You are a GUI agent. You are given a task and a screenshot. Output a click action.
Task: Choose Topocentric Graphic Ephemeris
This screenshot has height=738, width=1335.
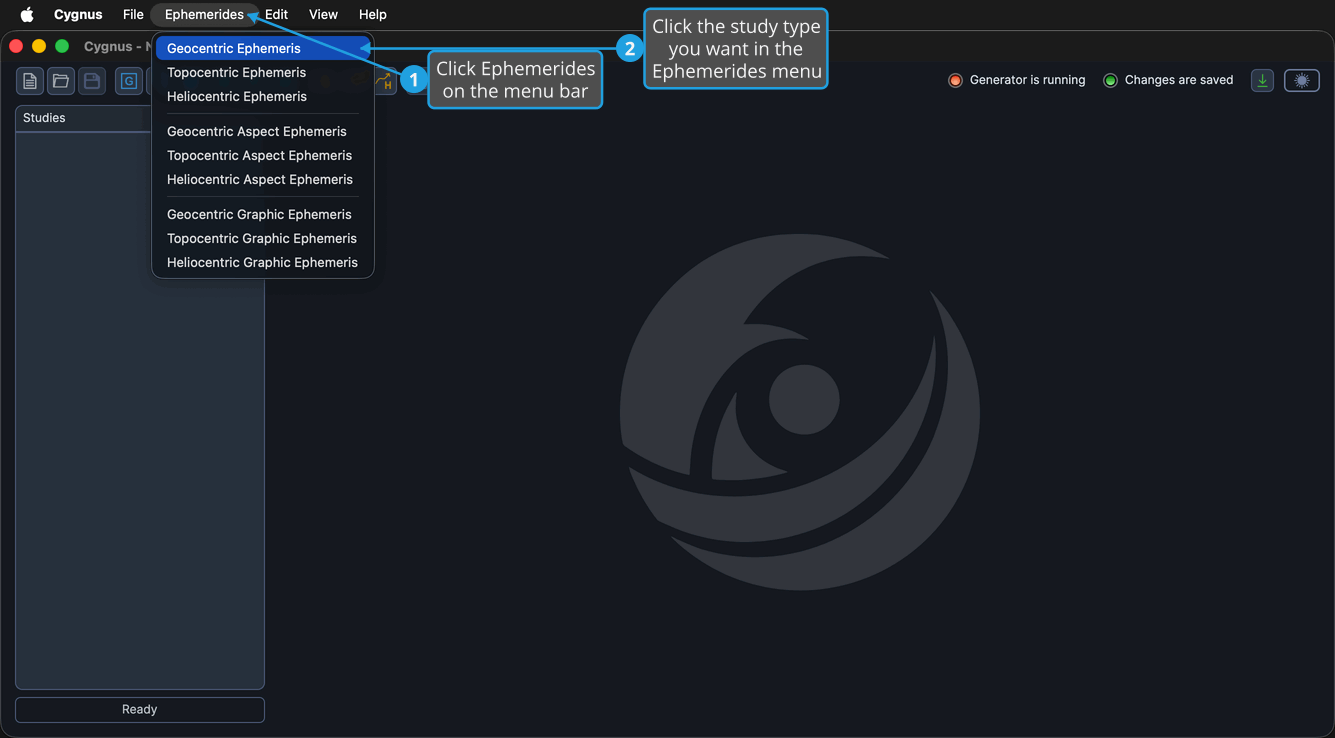(262, 238)
